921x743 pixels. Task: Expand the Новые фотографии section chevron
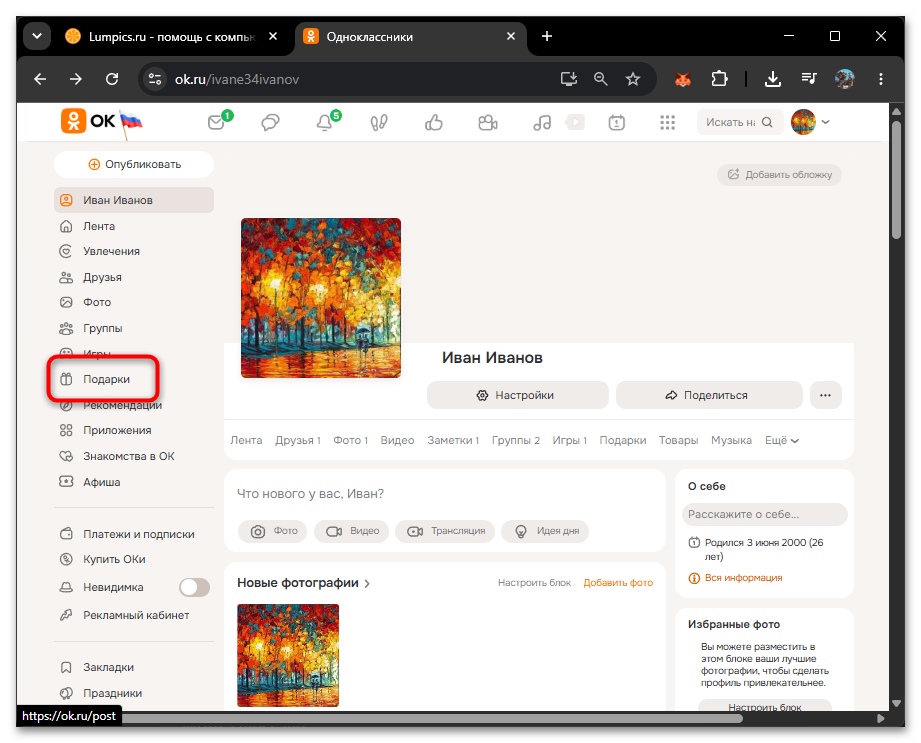click(367, 583)
